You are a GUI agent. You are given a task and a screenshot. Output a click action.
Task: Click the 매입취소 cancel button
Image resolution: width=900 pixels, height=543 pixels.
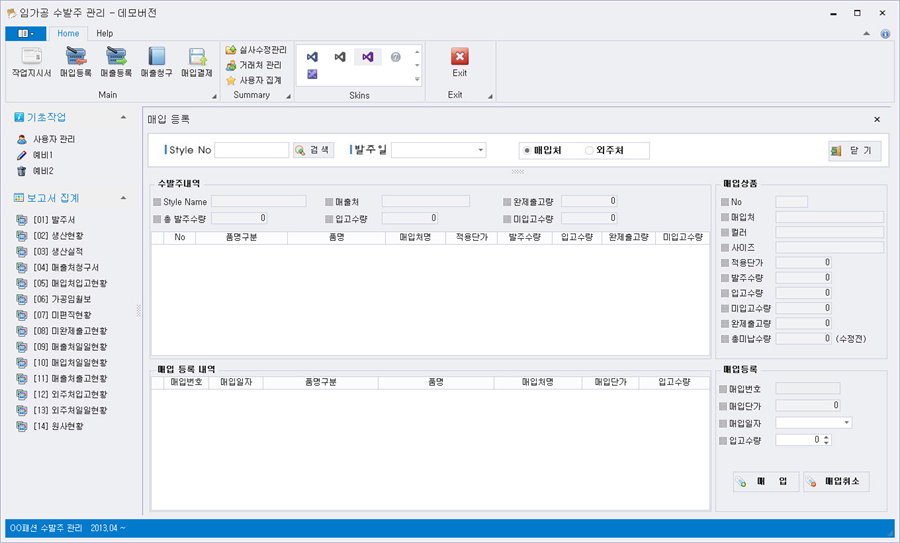(x=836, y=482)
